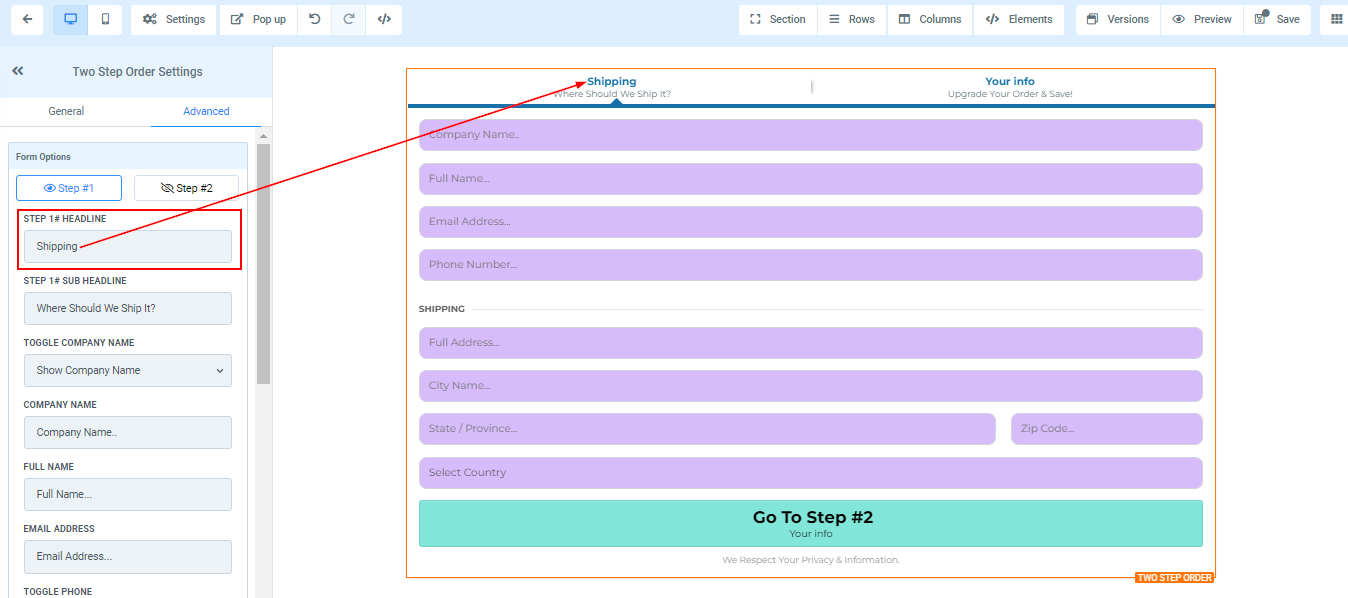
Task: Click the undo icon
Action: pyautogui.click(x=314, y=19)
